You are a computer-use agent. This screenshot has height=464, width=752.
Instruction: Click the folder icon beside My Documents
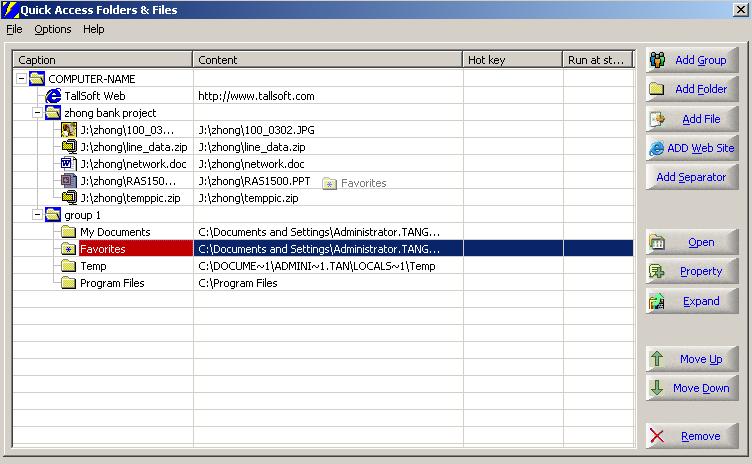(69, 232)
